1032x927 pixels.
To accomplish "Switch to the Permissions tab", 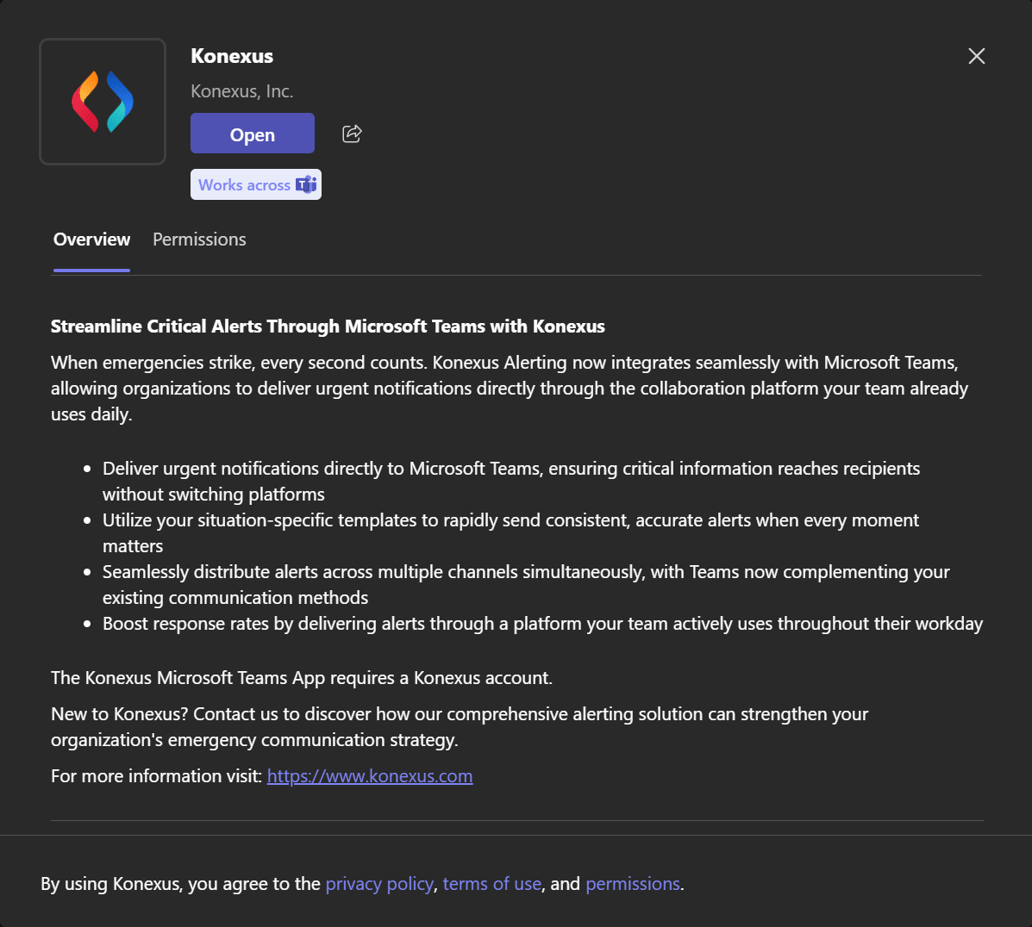I will (199, 239).
